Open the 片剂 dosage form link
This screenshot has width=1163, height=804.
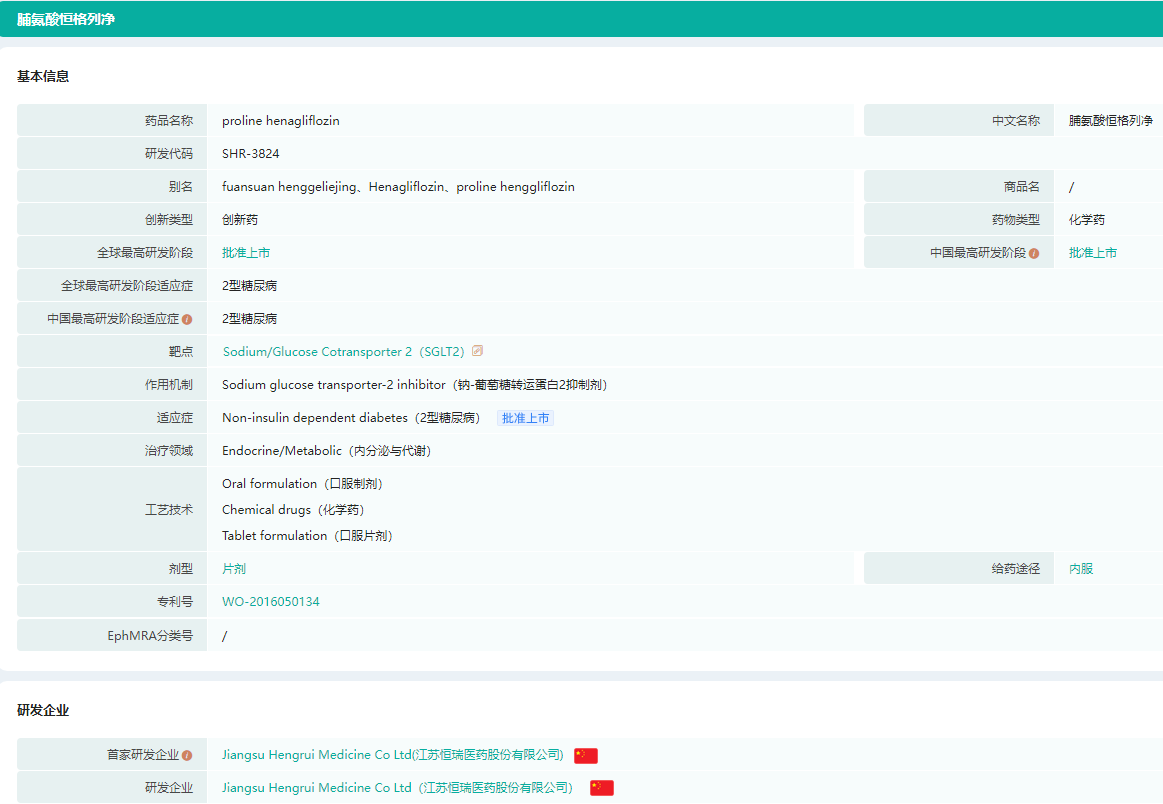pyautogui.click(x=234, y=569)
